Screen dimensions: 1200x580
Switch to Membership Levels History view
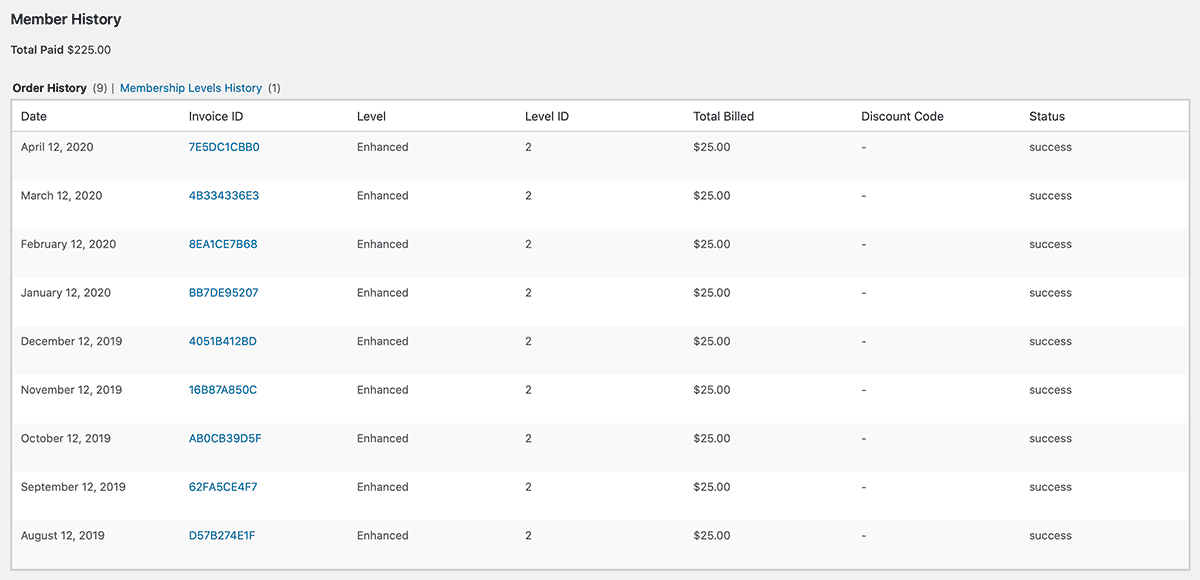pos(191,87)
